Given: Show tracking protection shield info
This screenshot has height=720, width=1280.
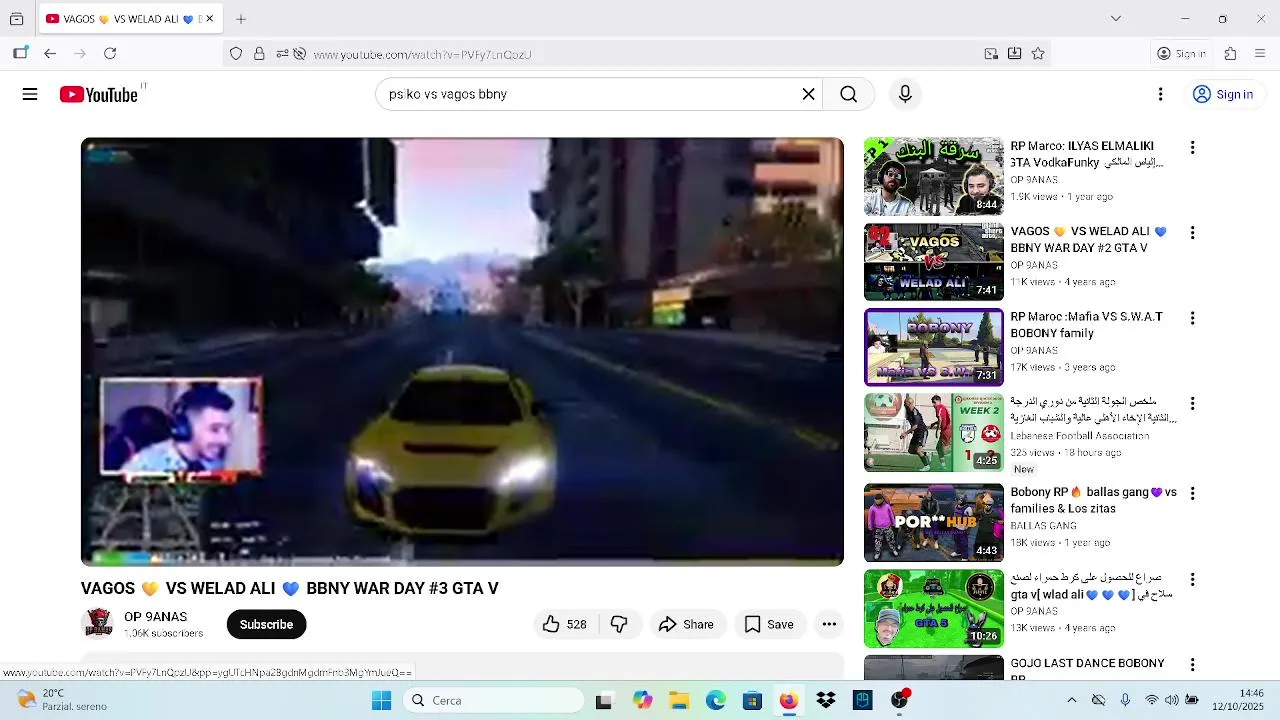Looking at the screenshot, I should (x=236, y=54).
